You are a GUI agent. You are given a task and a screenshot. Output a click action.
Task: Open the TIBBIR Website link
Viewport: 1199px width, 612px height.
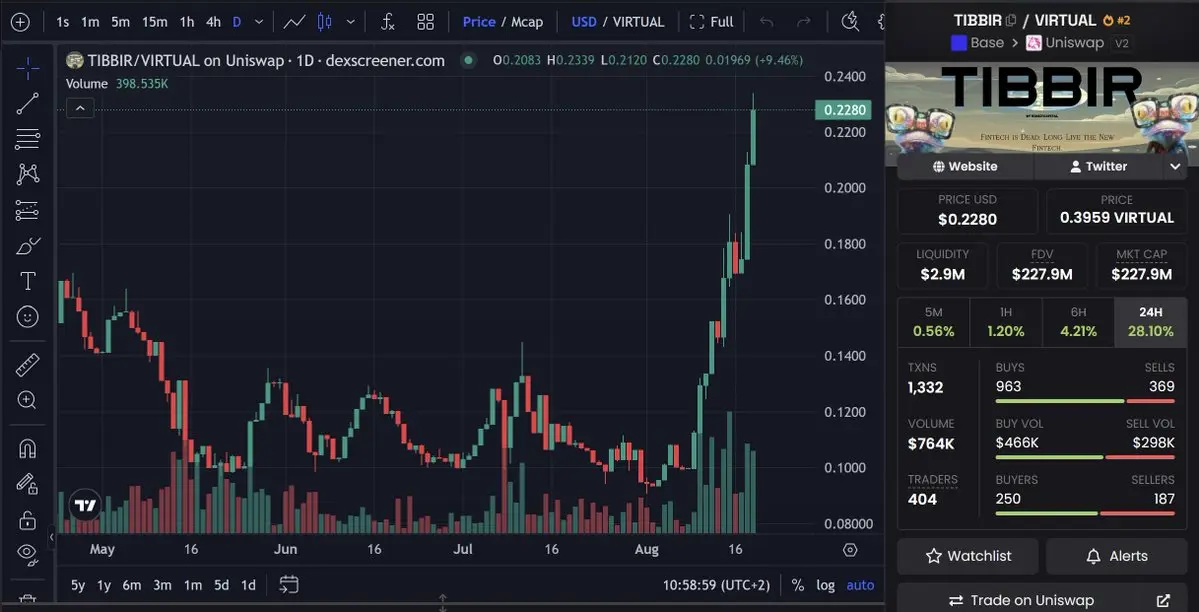[965, 166]
